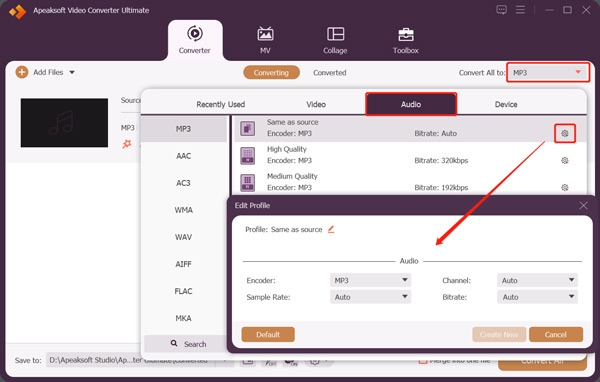Image resolution: width=600 pixels, height=382 pixels.
Task: Open settings gear for High Quality 320kbps
Action: [x=565, y=160]
